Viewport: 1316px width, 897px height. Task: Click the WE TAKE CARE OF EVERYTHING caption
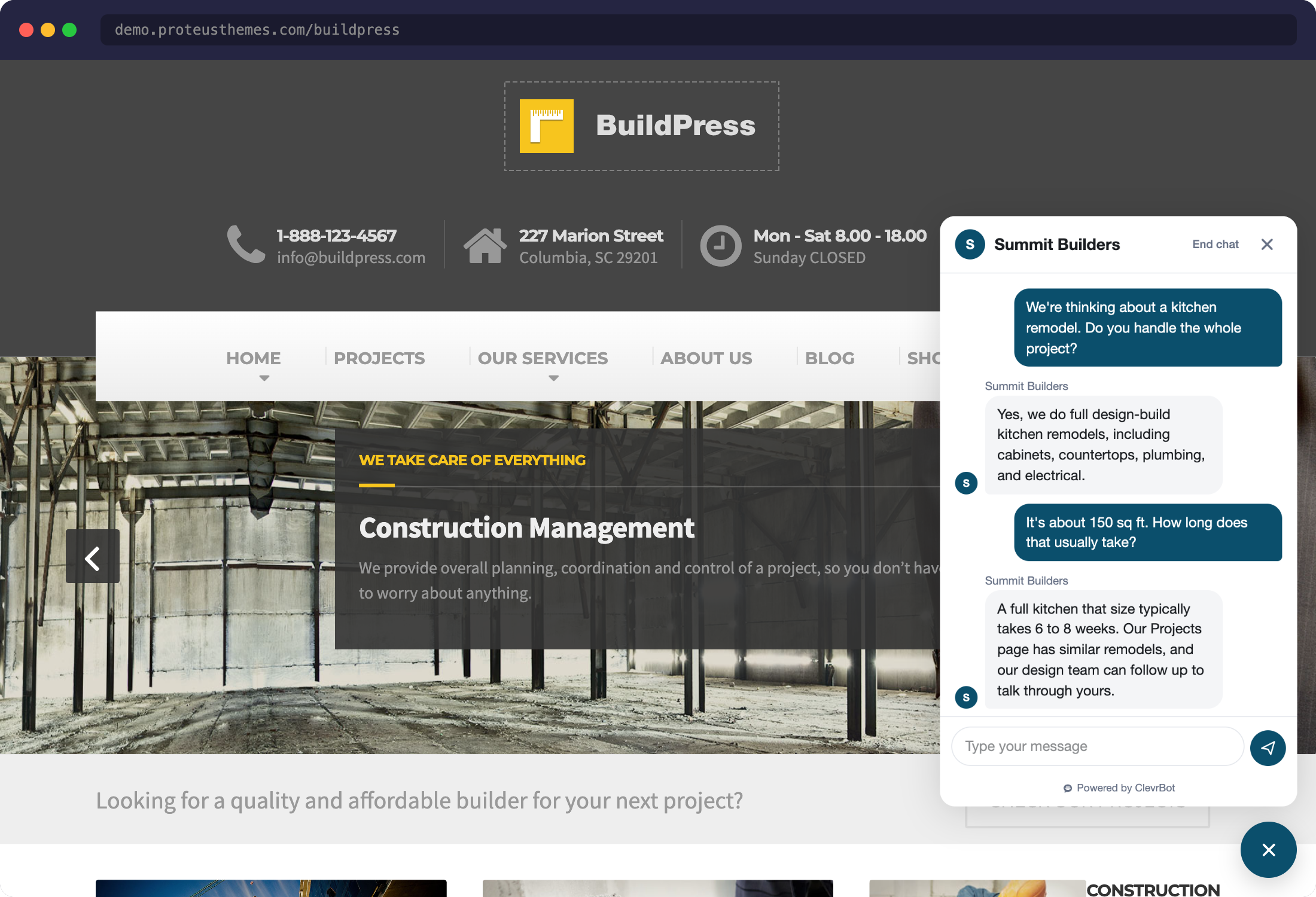(472, 460)
